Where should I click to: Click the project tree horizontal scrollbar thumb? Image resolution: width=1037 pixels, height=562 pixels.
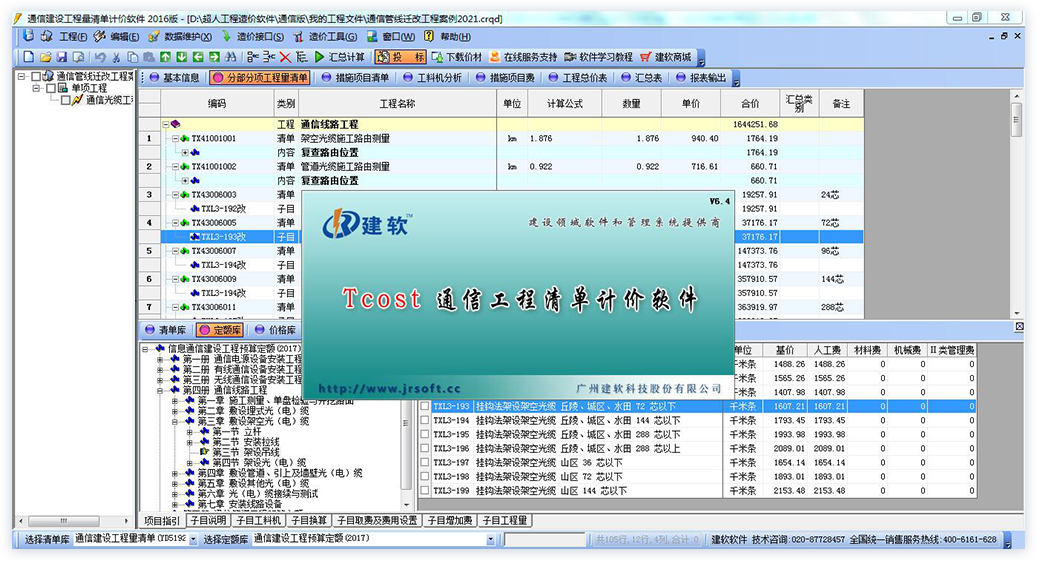(x=63, y=521)
